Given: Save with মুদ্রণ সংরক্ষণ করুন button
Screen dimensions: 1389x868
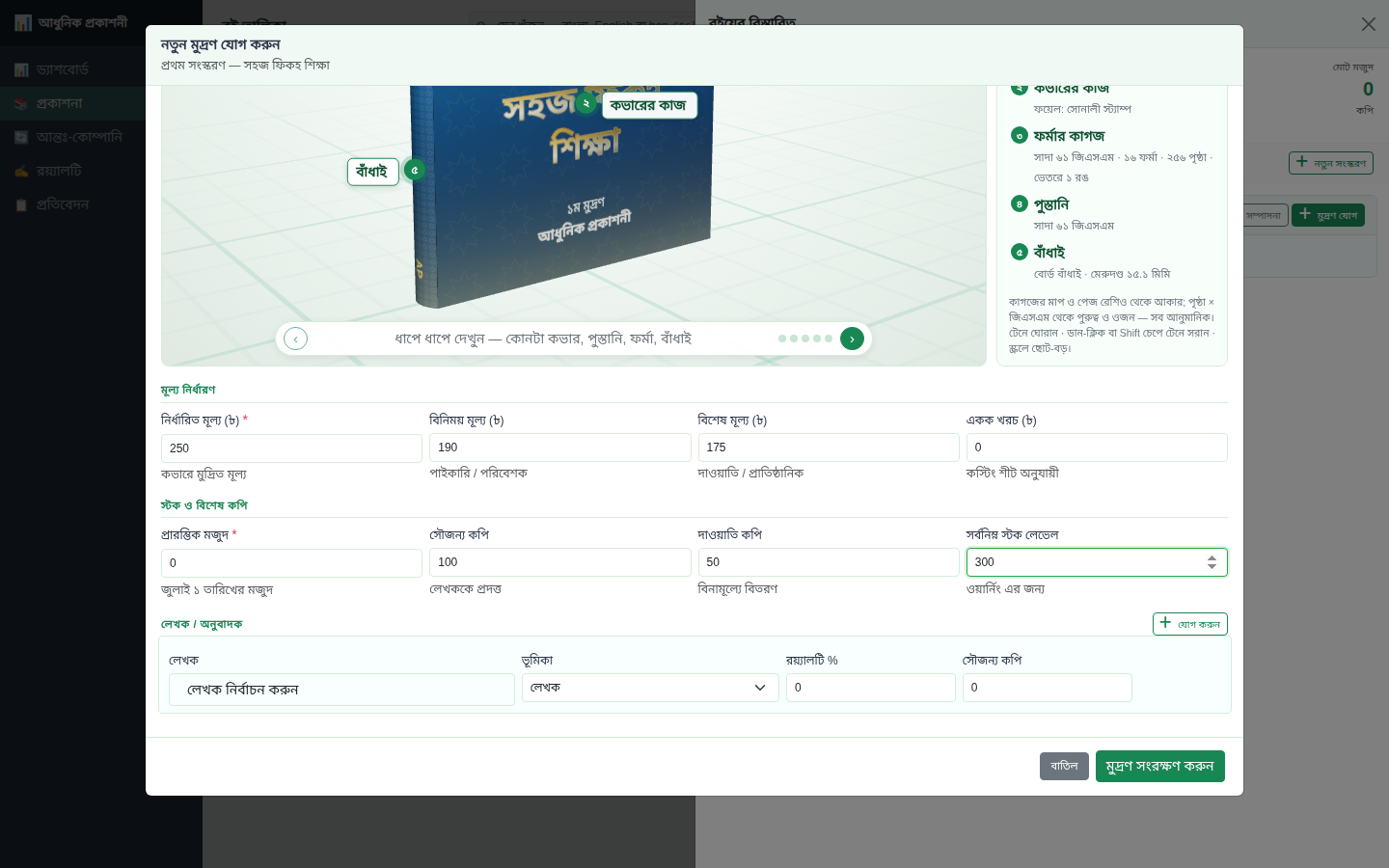Looking at the screenshot, I should click(x=1159, y=766).
